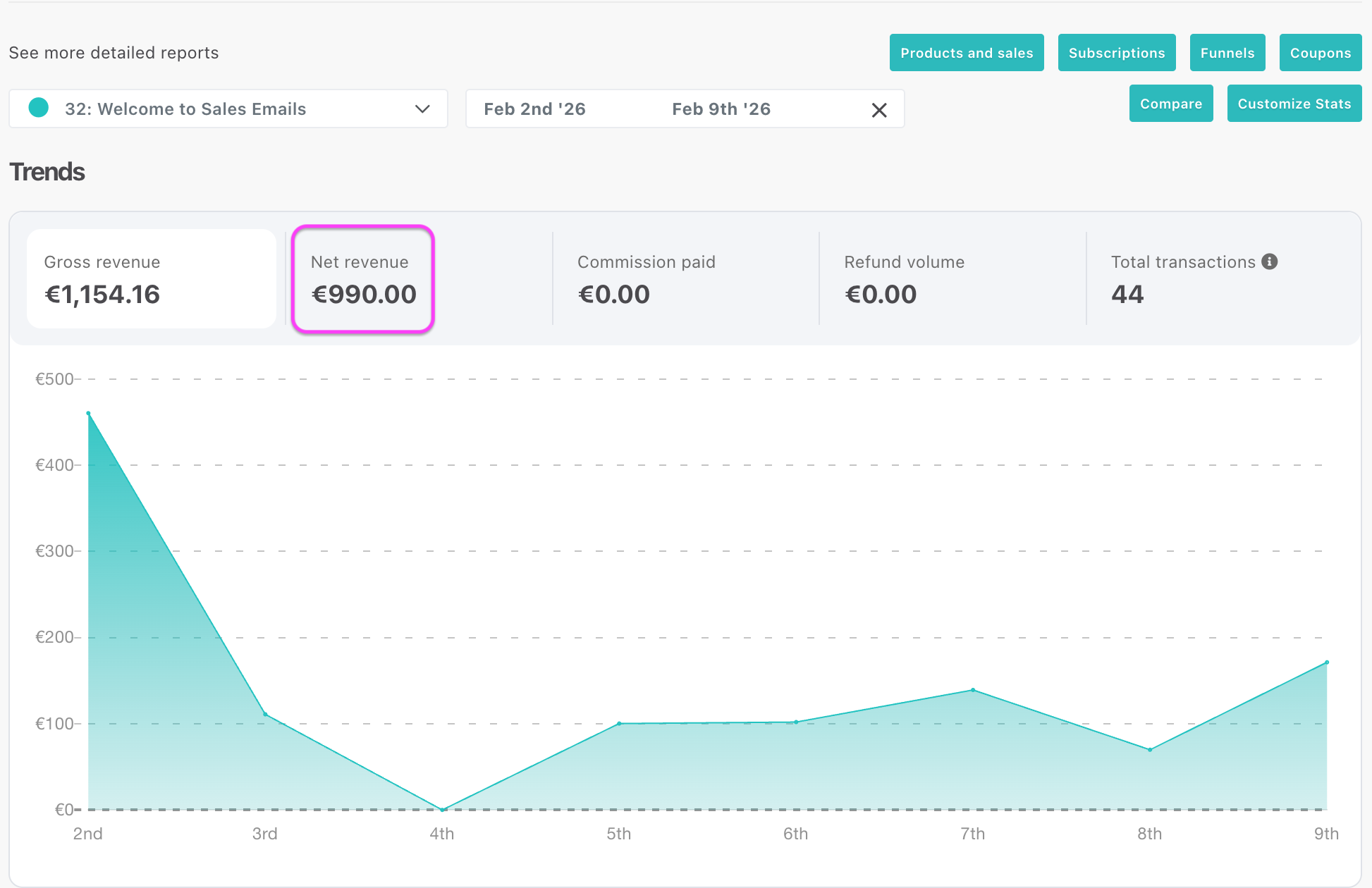Click the '€500' y-axis label
Screen dimensions: 1372x888
coord(54,379)
